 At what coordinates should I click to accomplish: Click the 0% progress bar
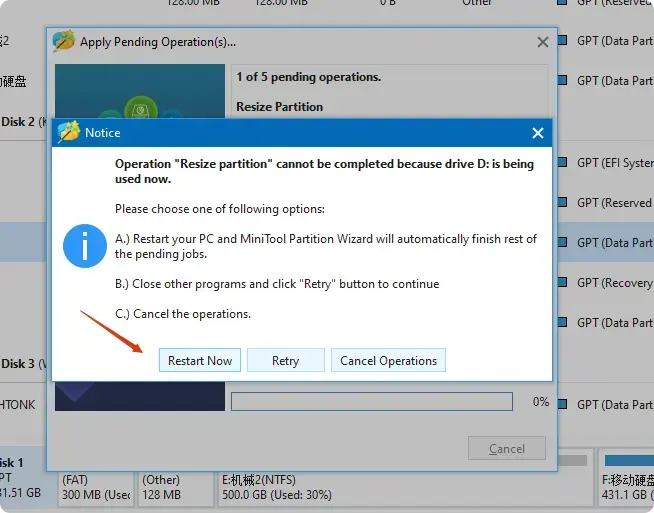(372, 402)
